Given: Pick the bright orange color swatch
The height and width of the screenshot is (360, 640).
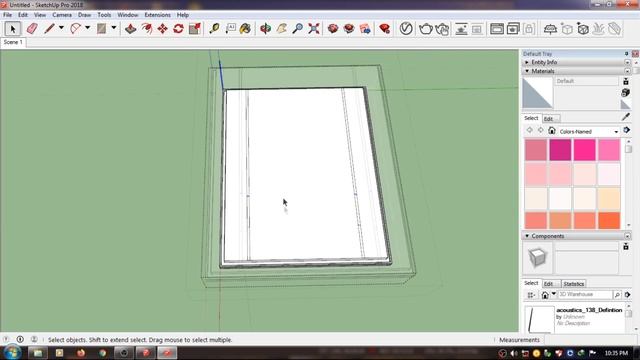Looking at the screenshot, I should (x=609, y=220).
